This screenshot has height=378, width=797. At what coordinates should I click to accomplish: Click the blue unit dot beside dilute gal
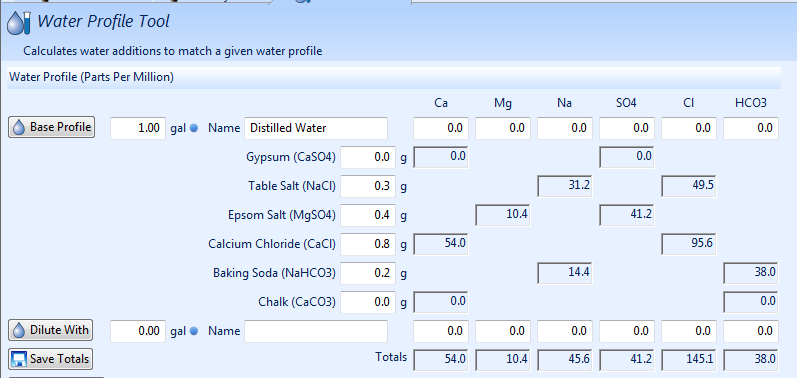(x=194, y=331)
